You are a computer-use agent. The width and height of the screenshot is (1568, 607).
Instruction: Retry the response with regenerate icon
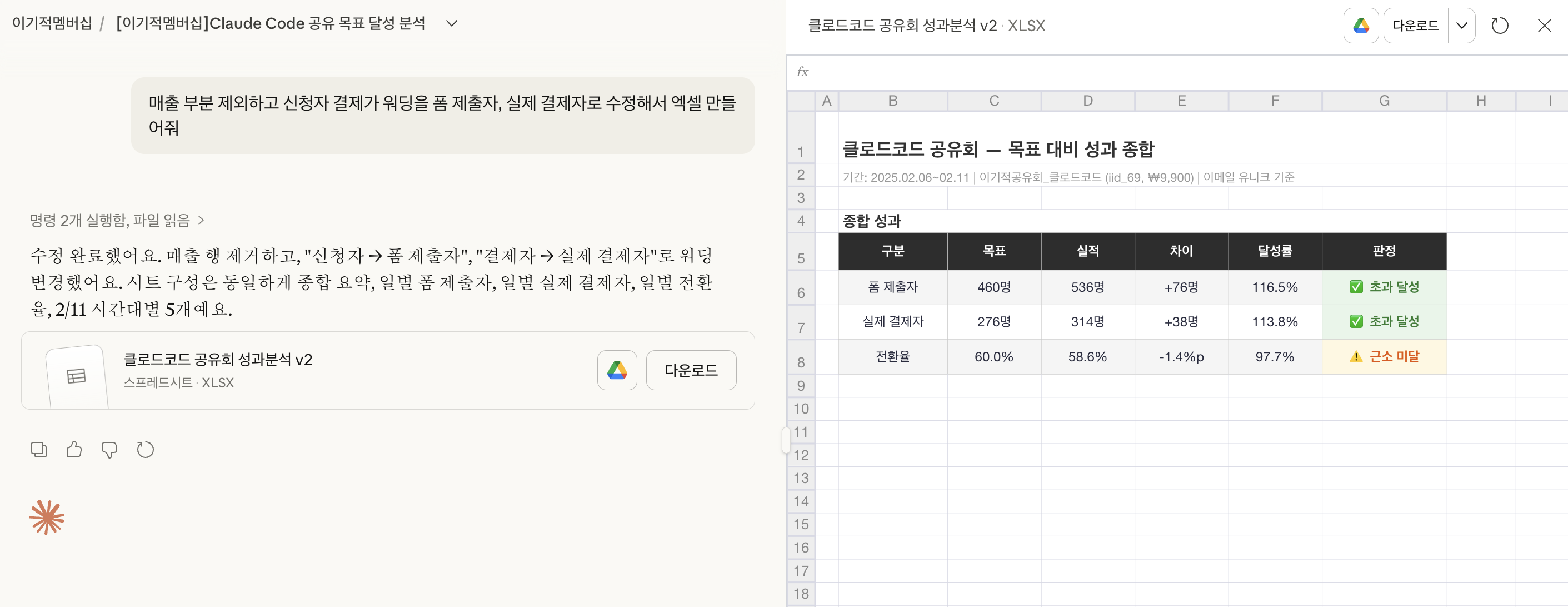tap(145, 449)
